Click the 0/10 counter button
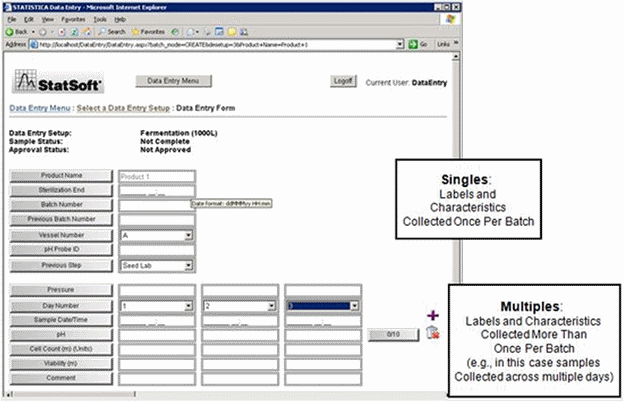The image size is (624, 402). point(393,334)
